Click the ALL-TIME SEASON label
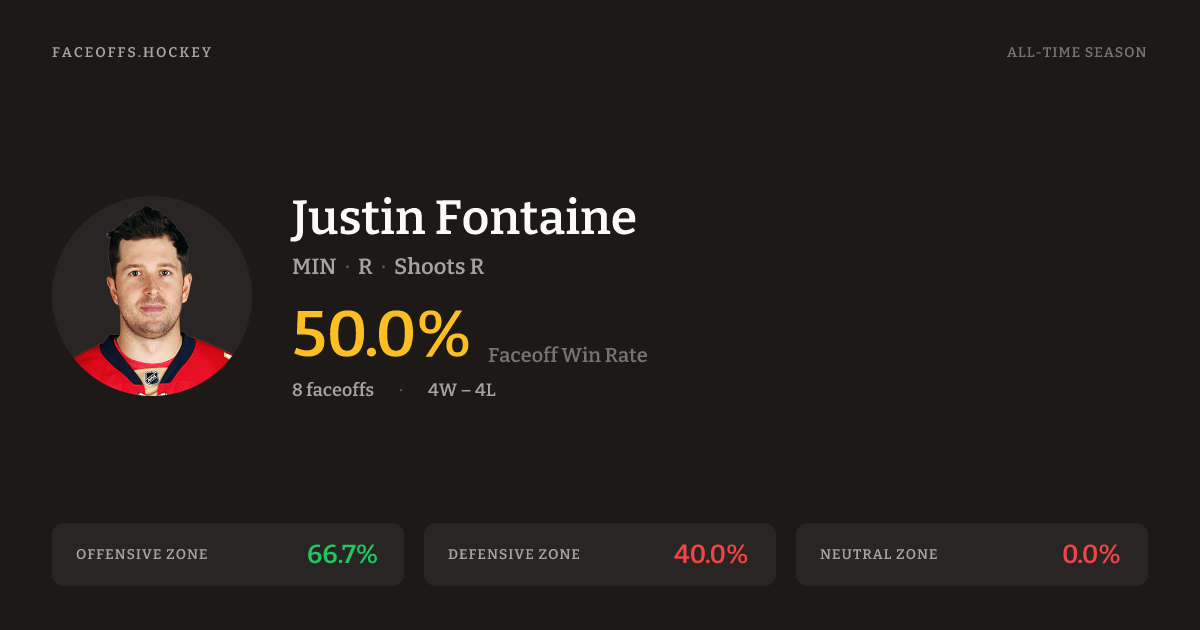1200x630 pixels. click(1076, 52)
